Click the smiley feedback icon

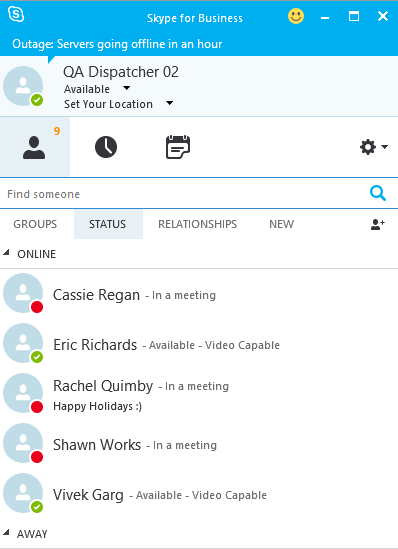pyautogui.click(x=296, y=16)
